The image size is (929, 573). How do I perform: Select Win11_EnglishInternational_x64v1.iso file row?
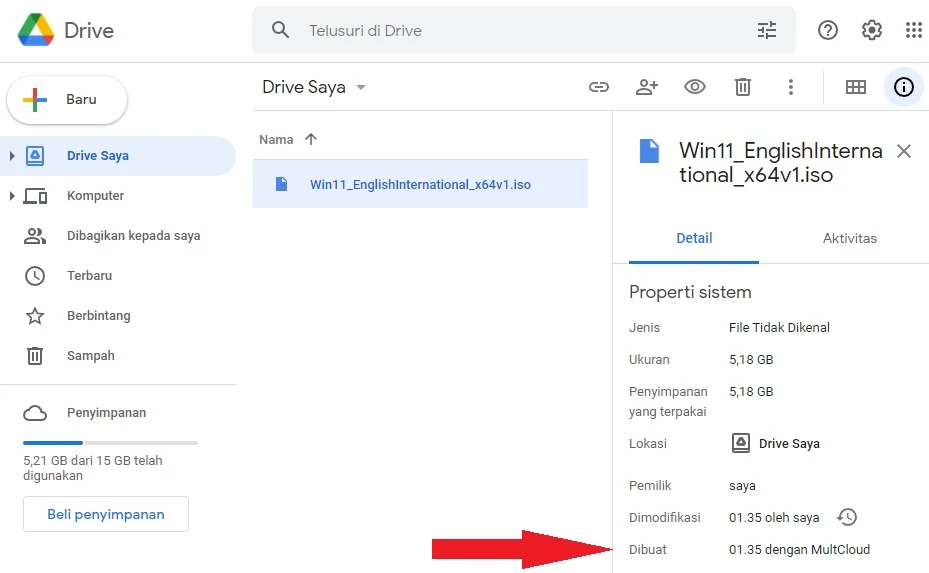coord(420,184)
